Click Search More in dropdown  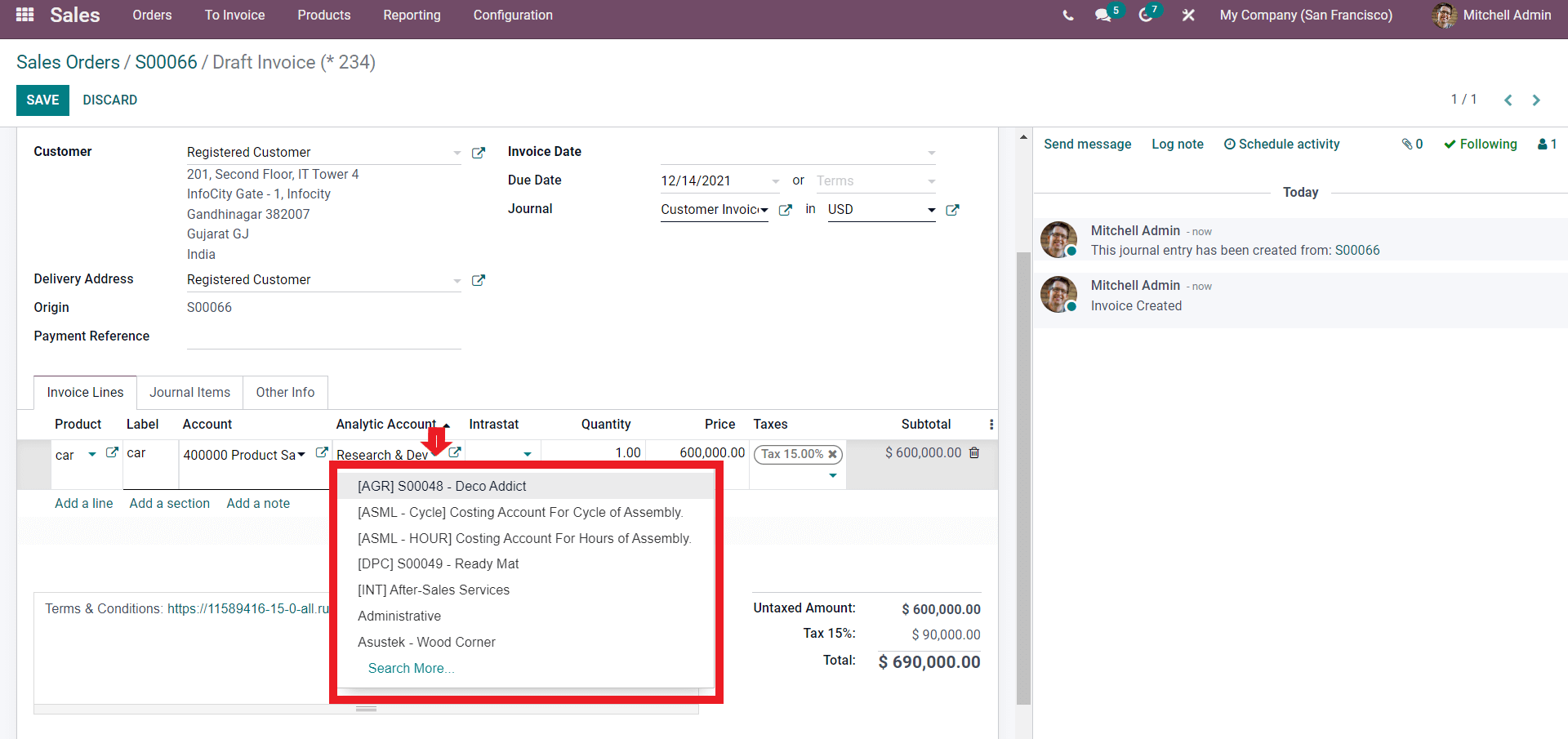(411, 669)
